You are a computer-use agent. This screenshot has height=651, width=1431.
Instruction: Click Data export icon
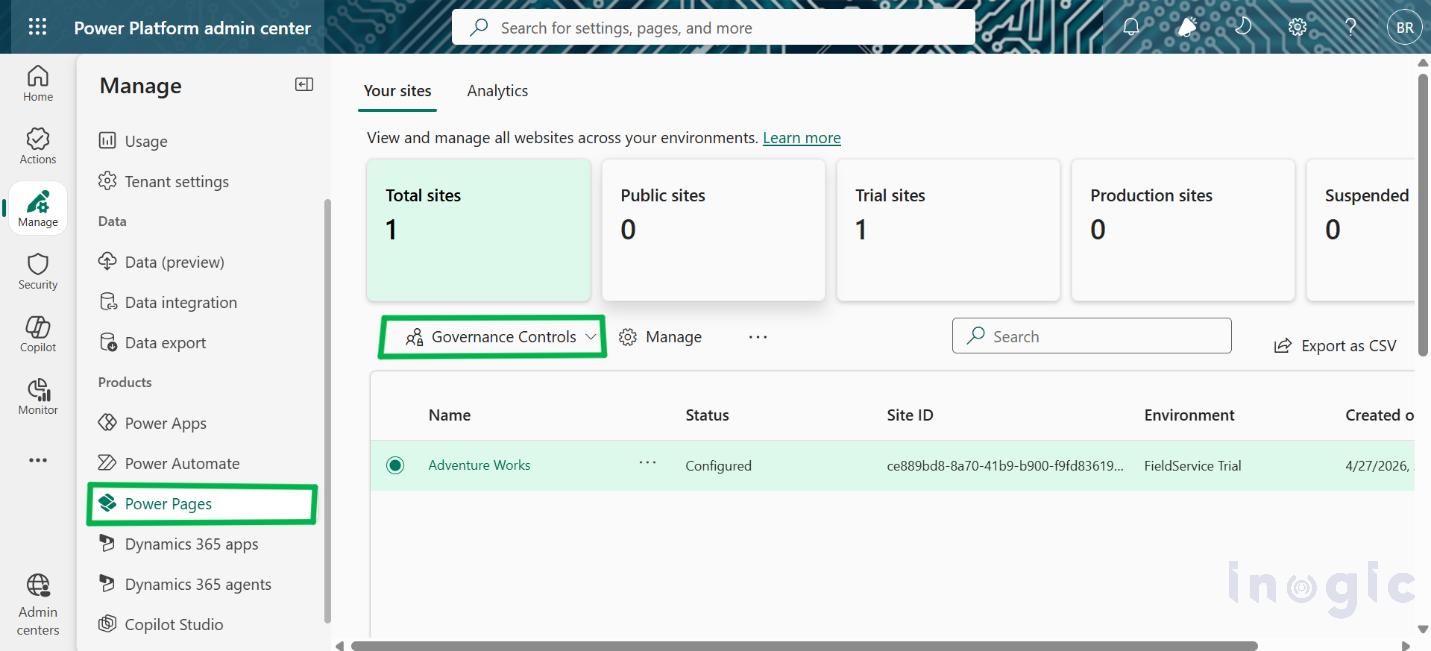pyautogui.click(x=108, y=342)
